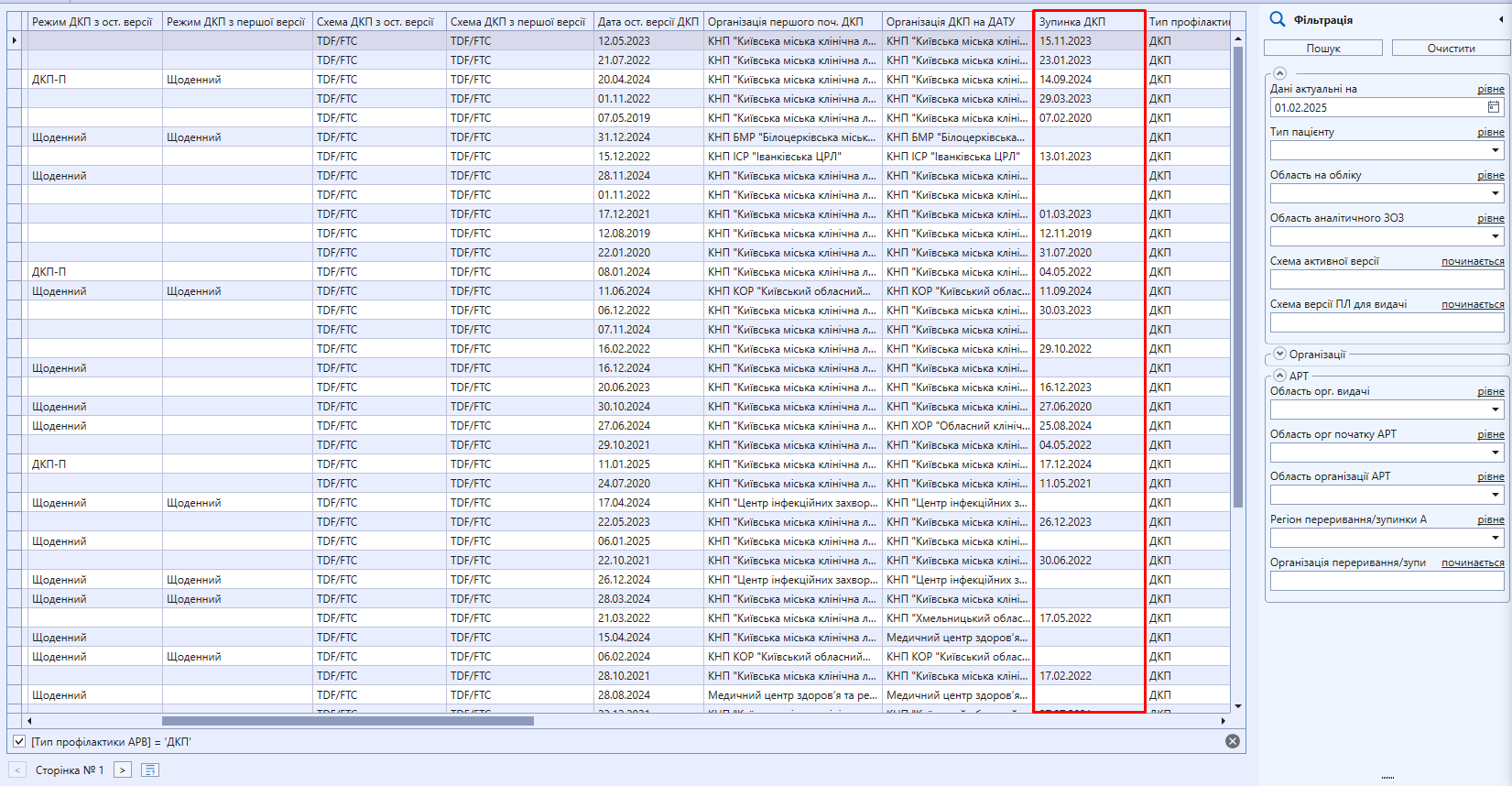The image size is (1512, 786).
Task: Select the Зупинка ДКП cell 15.11.2023
Action: coord(1089,40)
